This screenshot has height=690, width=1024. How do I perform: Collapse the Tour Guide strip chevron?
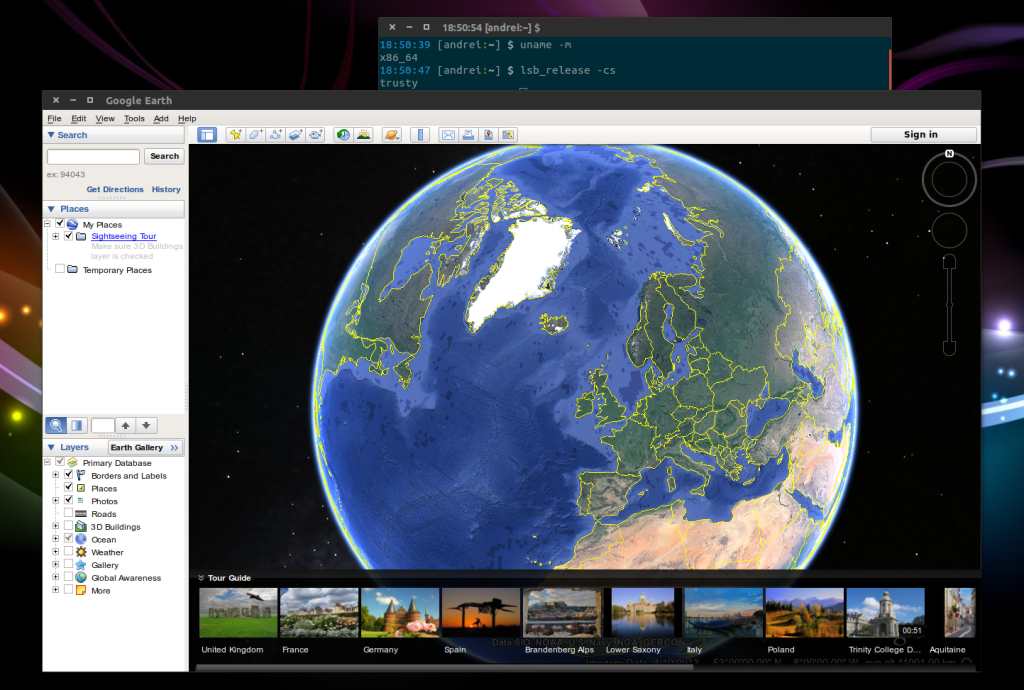point(201,578)
